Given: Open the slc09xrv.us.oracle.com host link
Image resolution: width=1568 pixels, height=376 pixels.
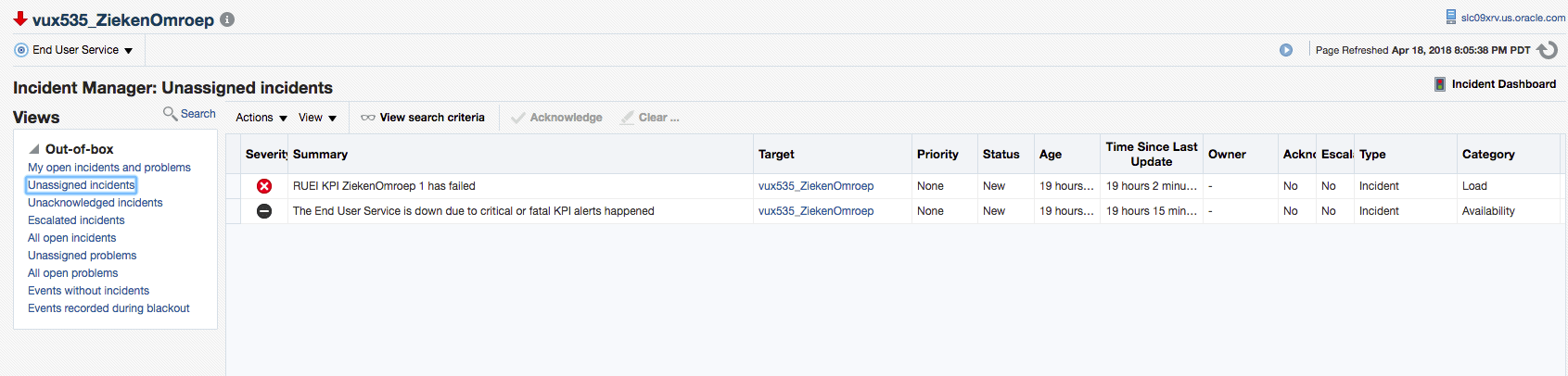Looking at the screenshot, I should 1512,18.
